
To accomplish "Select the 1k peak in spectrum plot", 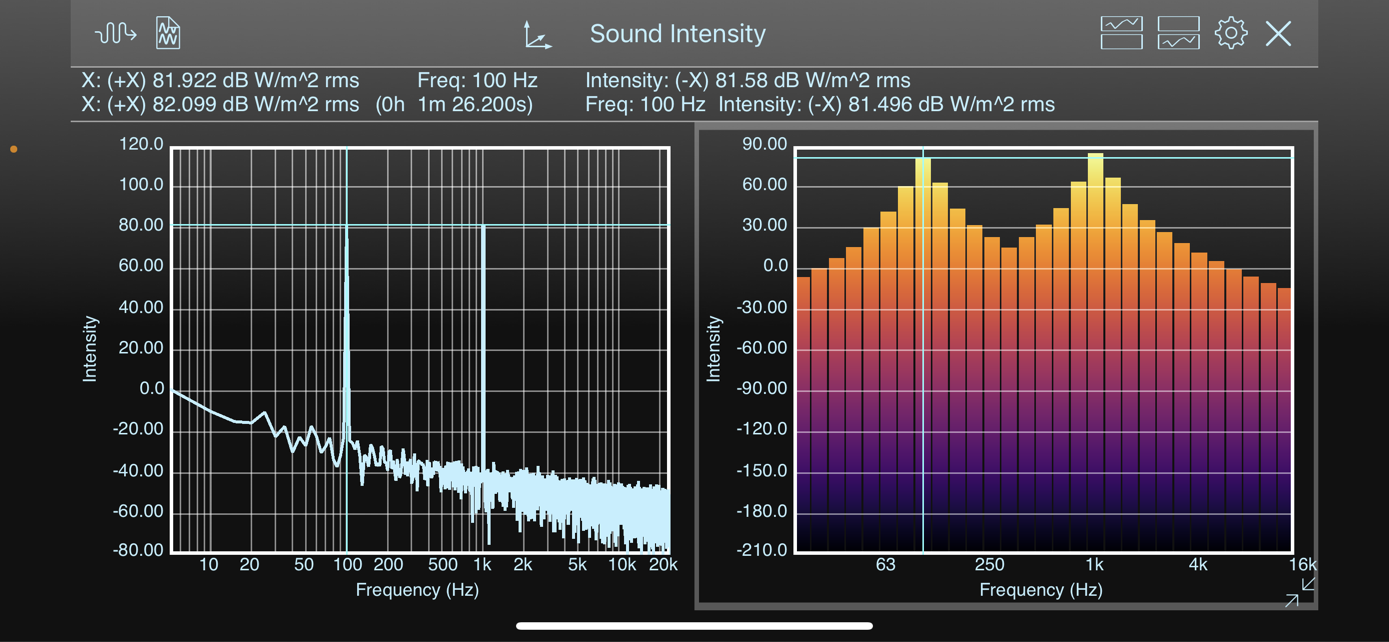I will click(x=483, y=346).
